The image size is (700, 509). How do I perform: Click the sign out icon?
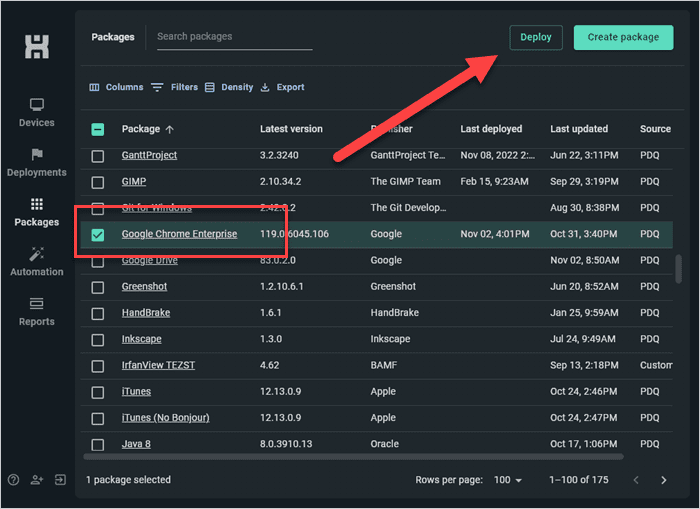60,480
